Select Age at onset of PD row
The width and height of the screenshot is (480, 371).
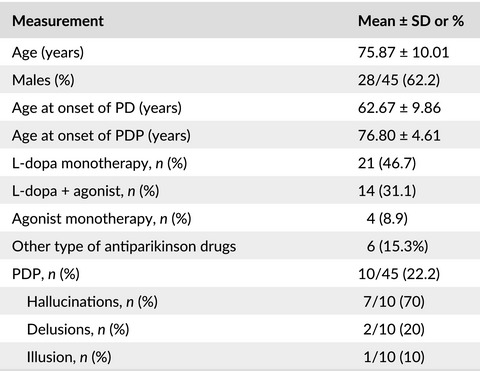coord(240,108)
